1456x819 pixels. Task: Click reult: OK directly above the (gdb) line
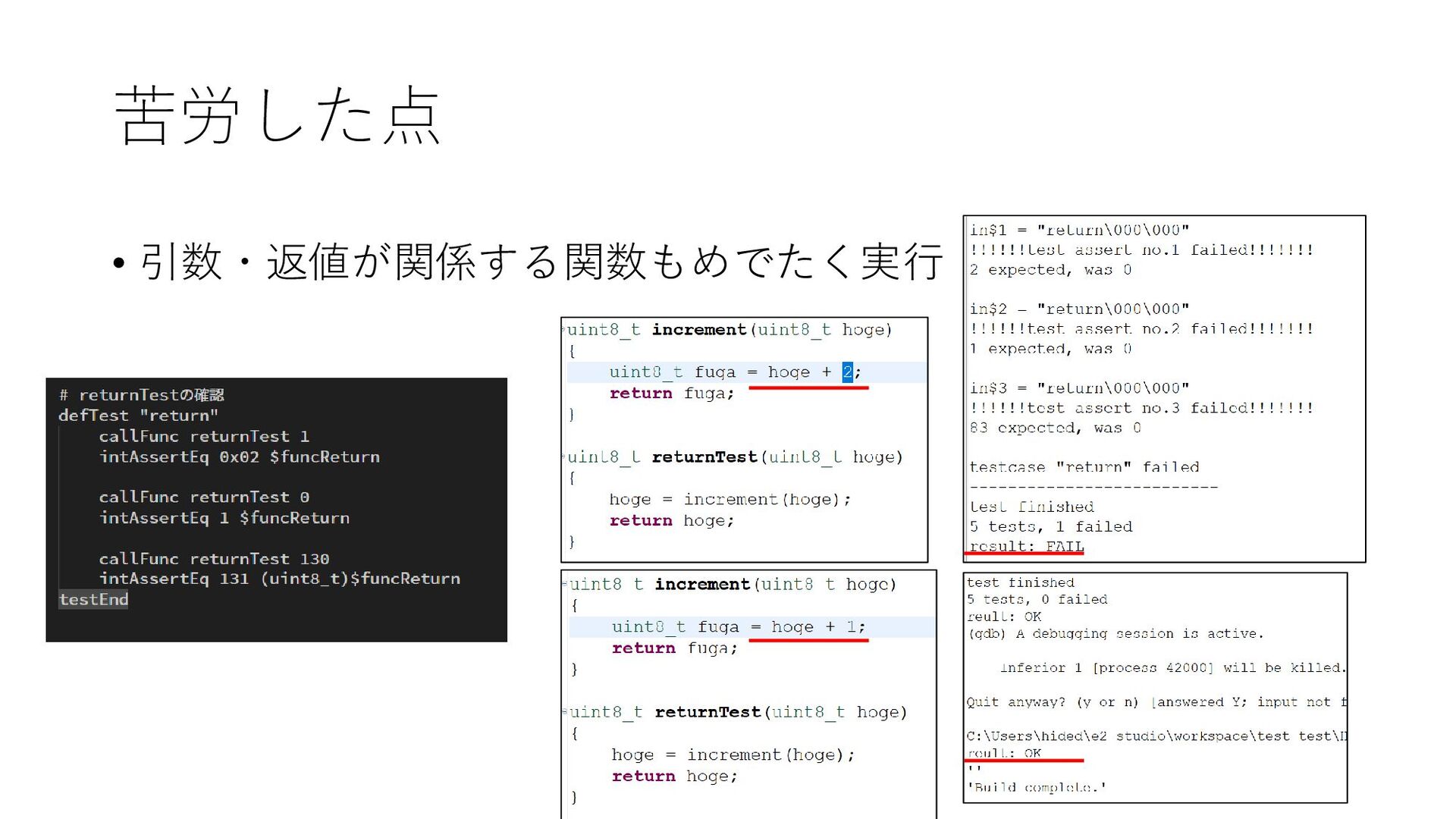(x=1004, y=617)
